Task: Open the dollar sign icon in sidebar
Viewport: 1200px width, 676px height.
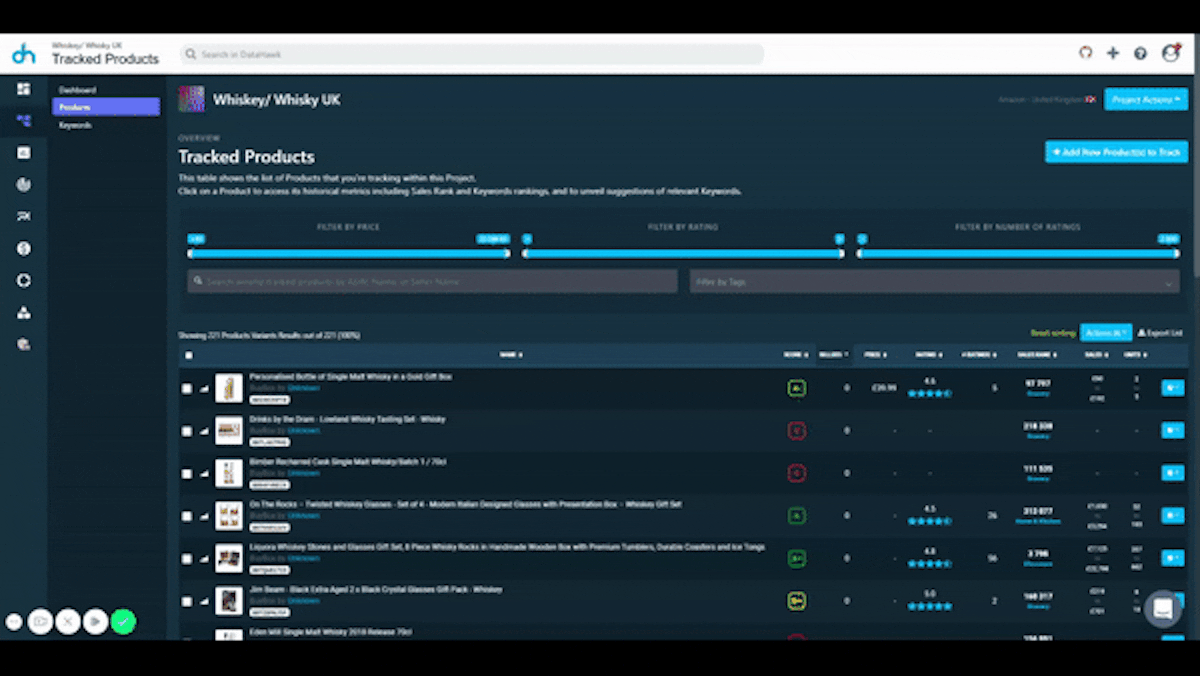Action: coord(24,248)
